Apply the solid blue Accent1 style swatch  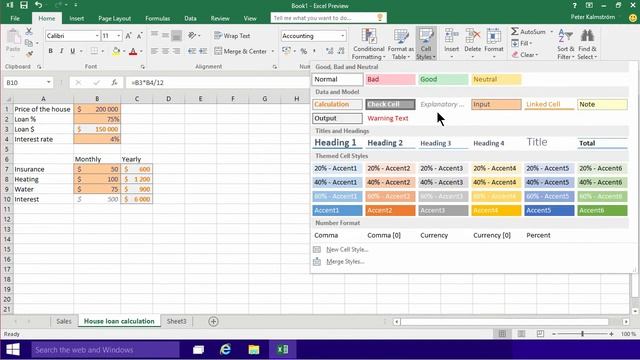click(x=337, y=210)
